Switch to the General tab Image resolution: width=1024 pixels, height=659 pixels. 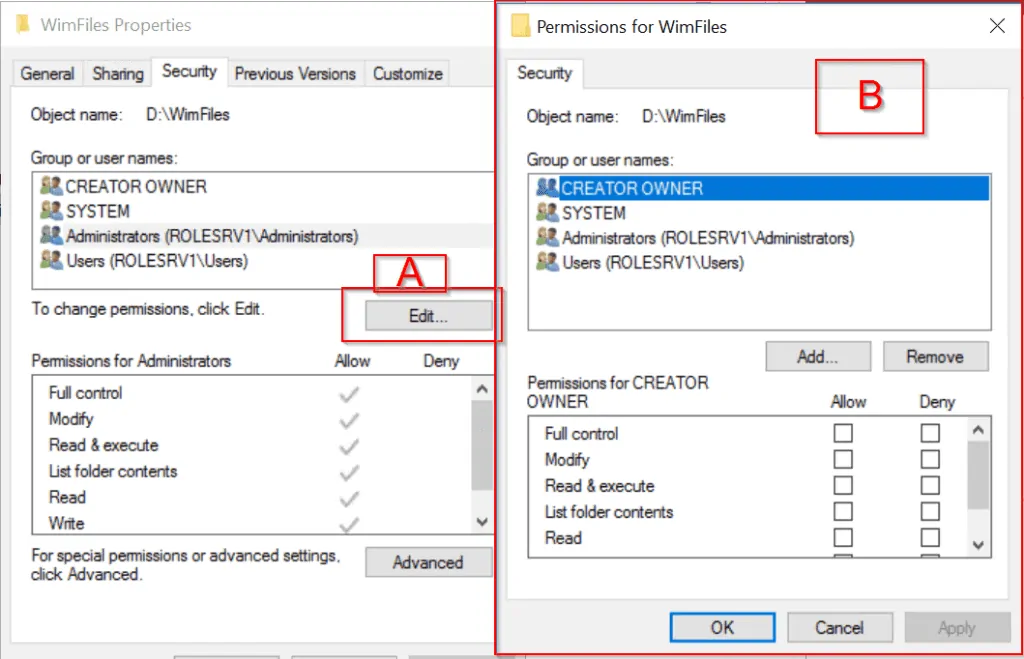(46, 73)
